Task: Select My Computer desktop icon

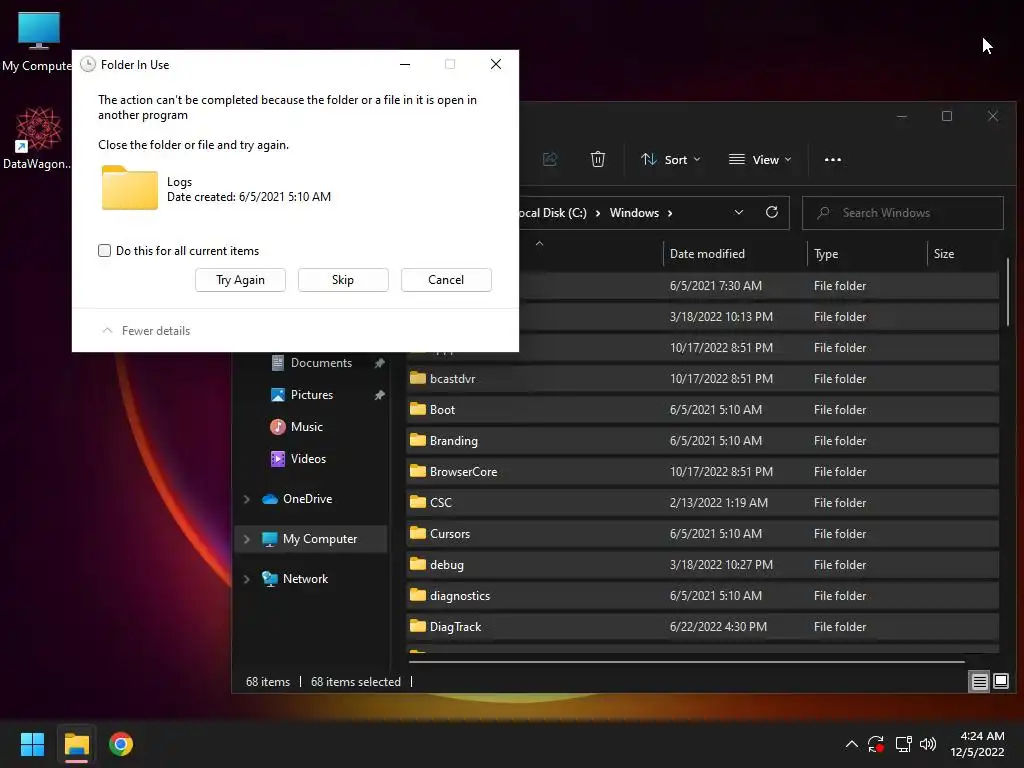Action: [x=38, y=41]
